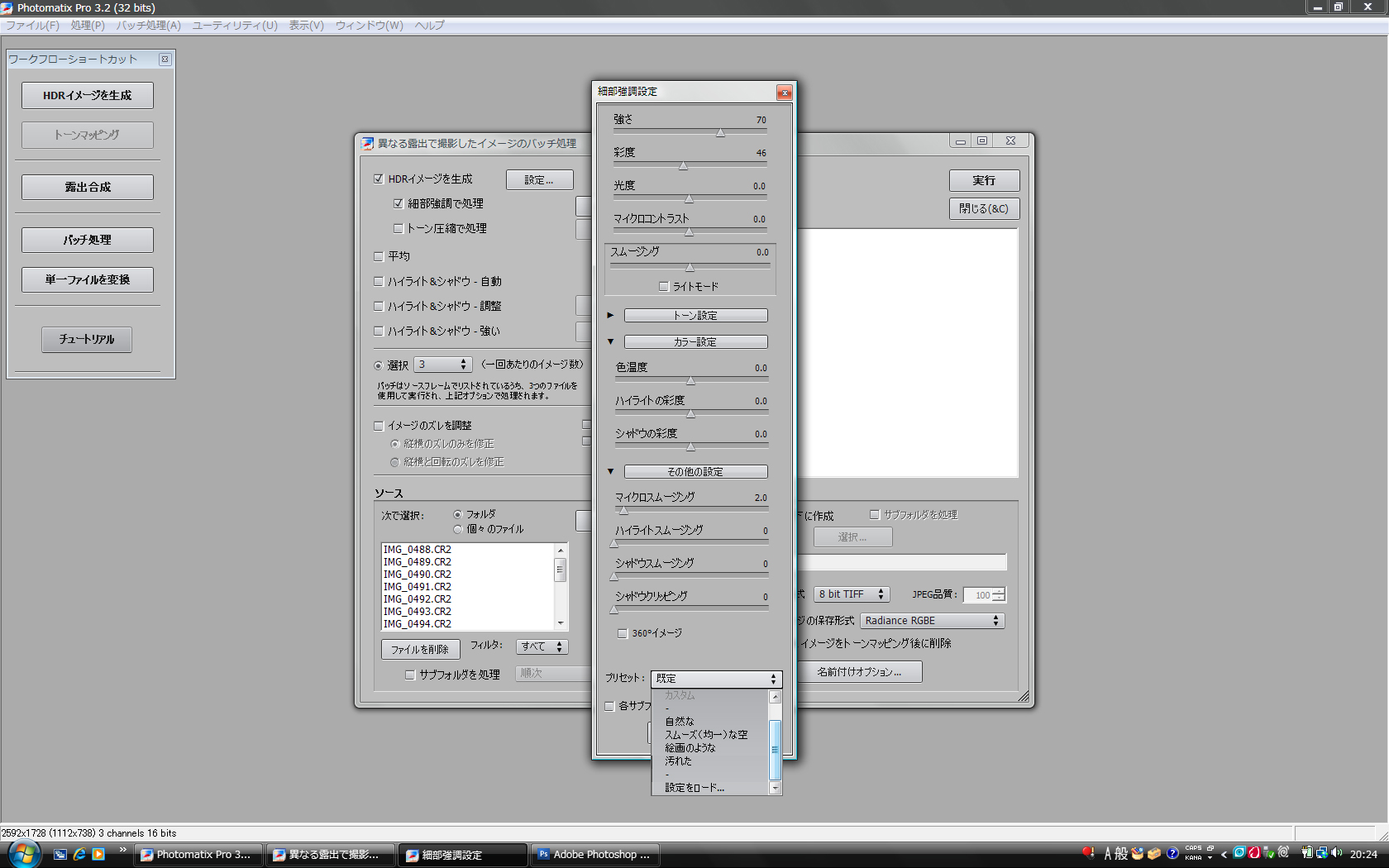Choose 自然な from the preset list
Screen dimensions: 1389x868
point(680,722)
